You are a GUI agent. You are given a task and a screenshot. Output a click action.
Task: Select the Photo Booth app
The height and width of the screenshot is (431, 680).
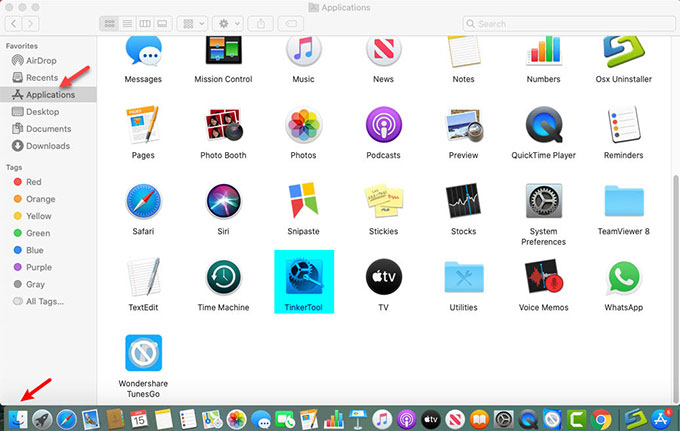coord(223,125)
